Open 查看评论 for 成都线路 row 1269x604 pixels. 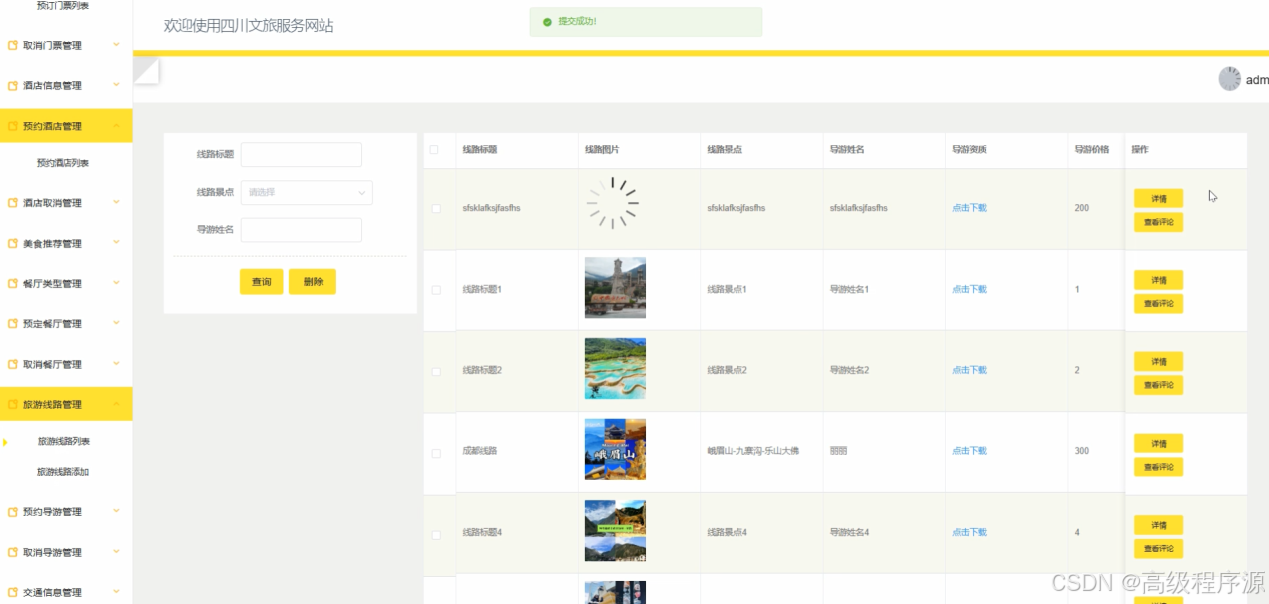(1159, 467)
